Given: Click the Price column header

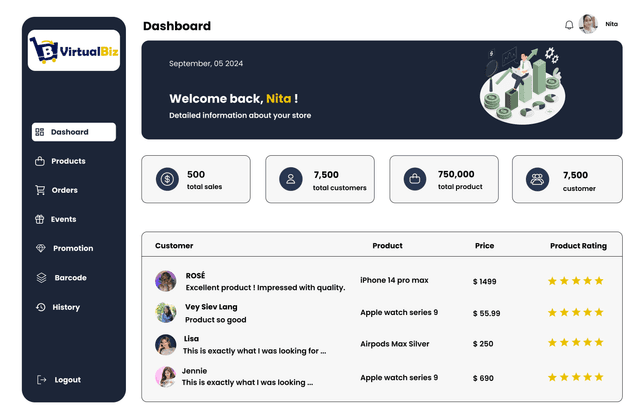Looking at the screenshot, I should [x=484, y=245].
